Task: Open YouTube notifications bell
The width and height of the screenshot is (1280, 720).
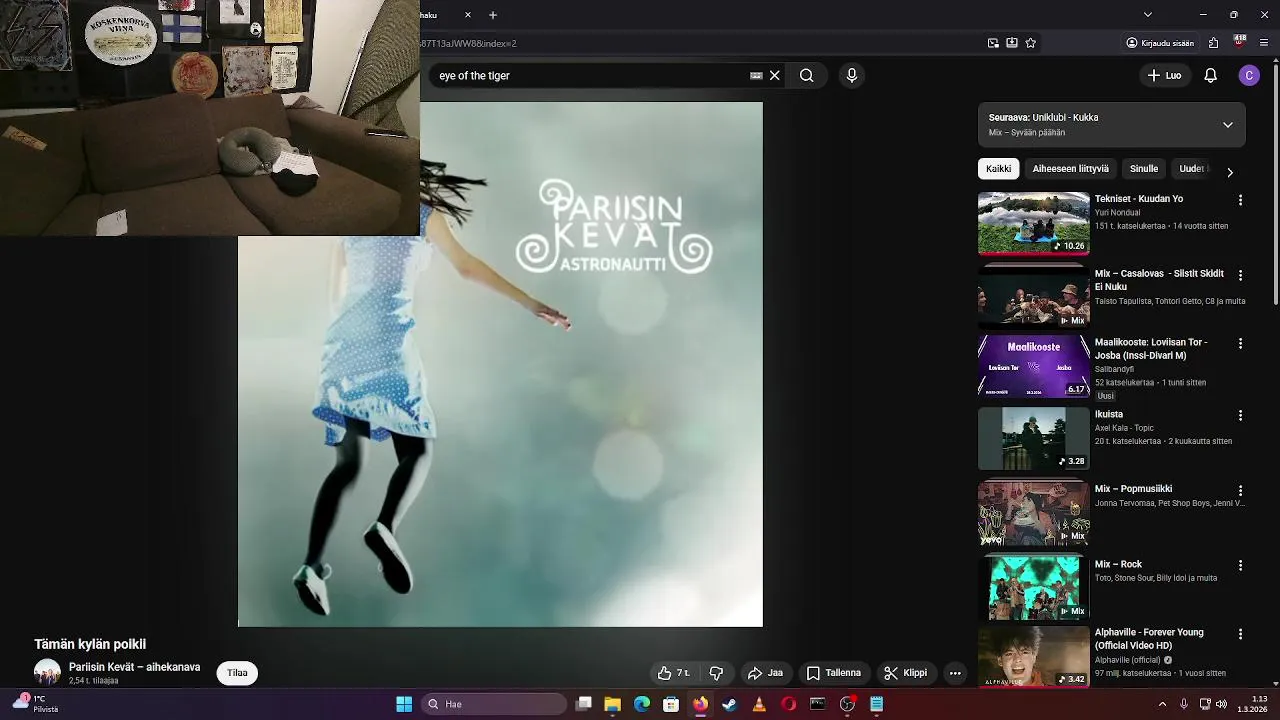Action: click(x=1210, y=75)
